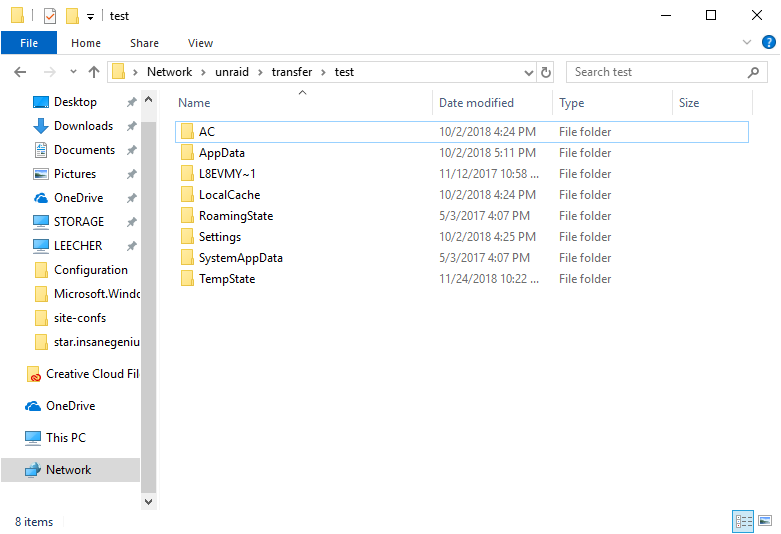The width and height of the screenshot is (781, 534).
Task: Open the File ribbon tab
Action: pyautogui.click(x=29, y=43)
